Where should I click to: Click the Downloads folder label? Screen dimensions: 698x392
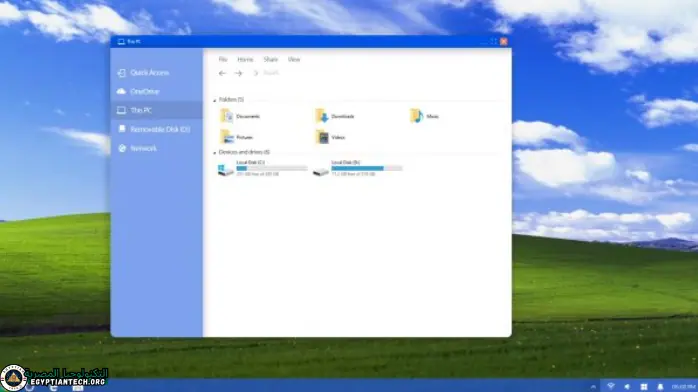[343, 116]
